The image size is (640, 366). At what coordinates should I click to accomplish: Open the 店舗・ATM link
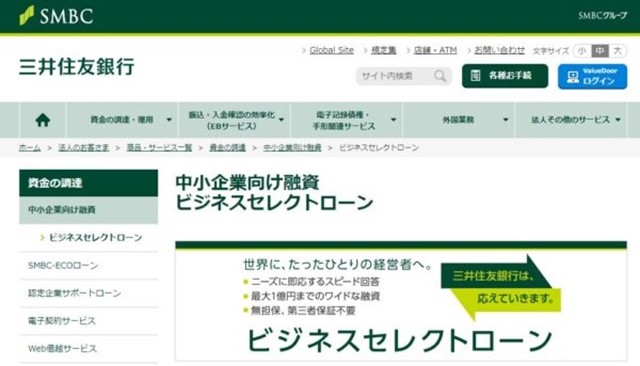tap(435, 50)
